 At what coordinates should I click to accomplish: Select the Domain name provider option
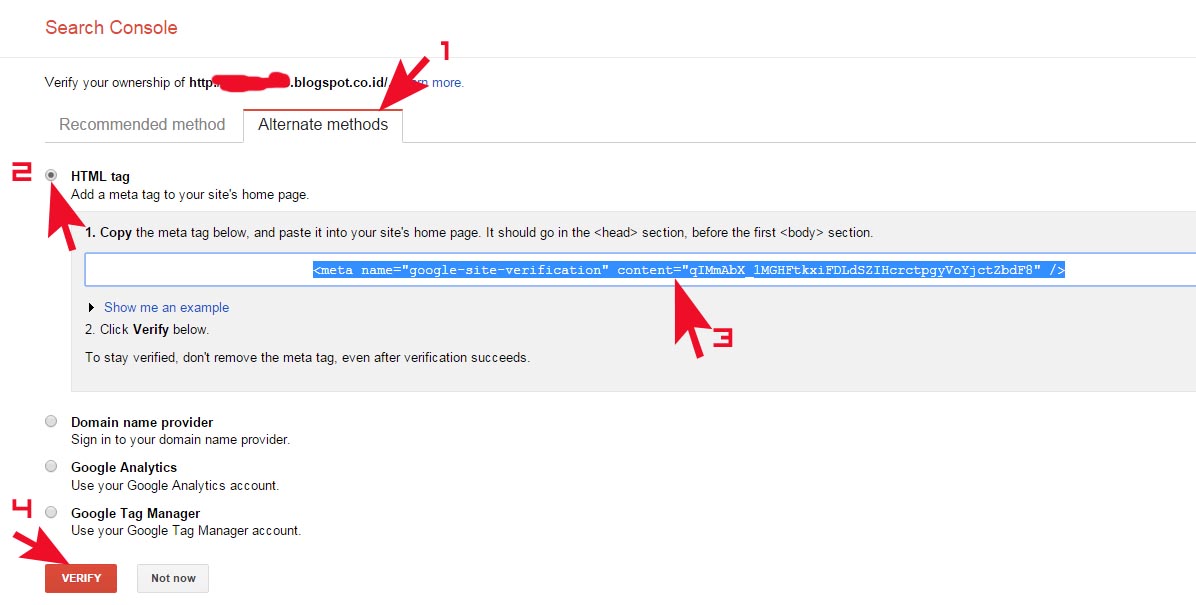[x=51, y=421]
